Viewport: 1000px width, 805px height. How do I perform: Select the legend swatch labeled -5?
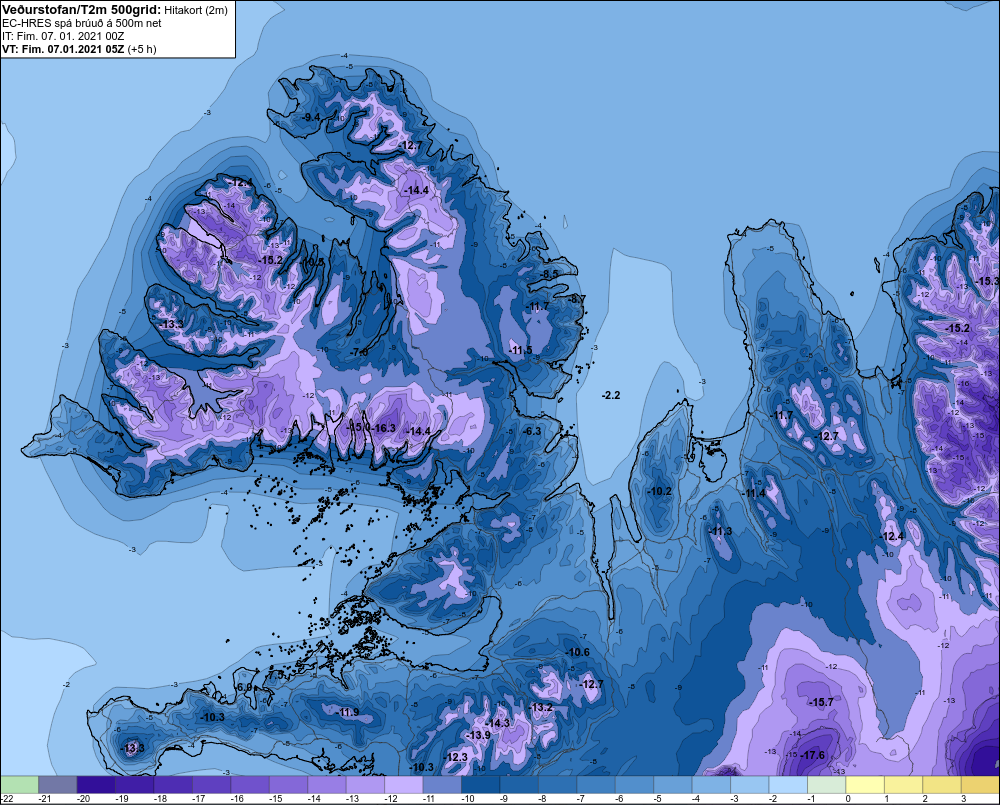coord(673,784)
